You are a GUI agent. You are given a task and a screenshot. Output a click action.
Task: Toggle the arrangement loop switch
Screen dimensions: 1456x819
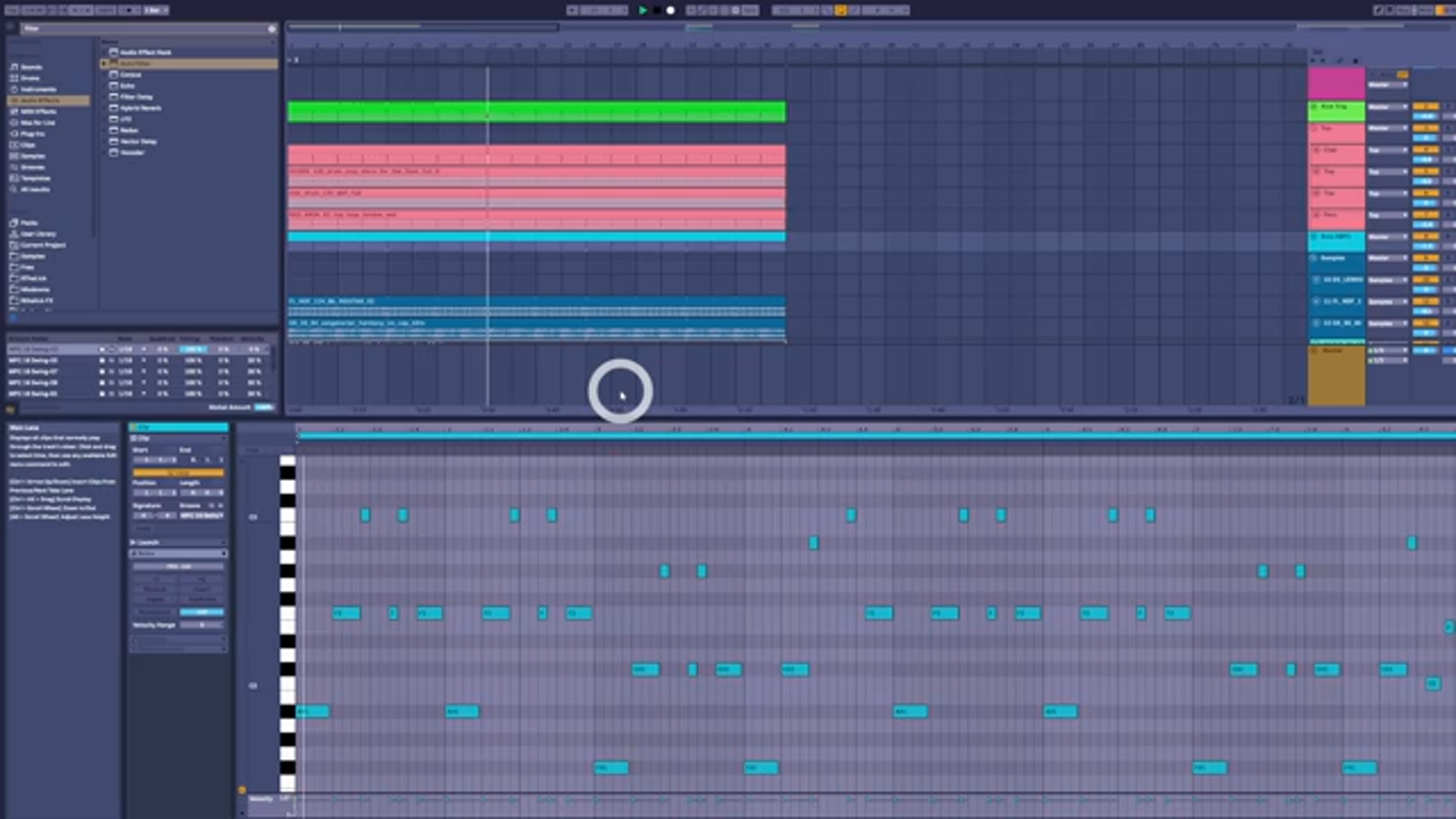coord(840,10)
